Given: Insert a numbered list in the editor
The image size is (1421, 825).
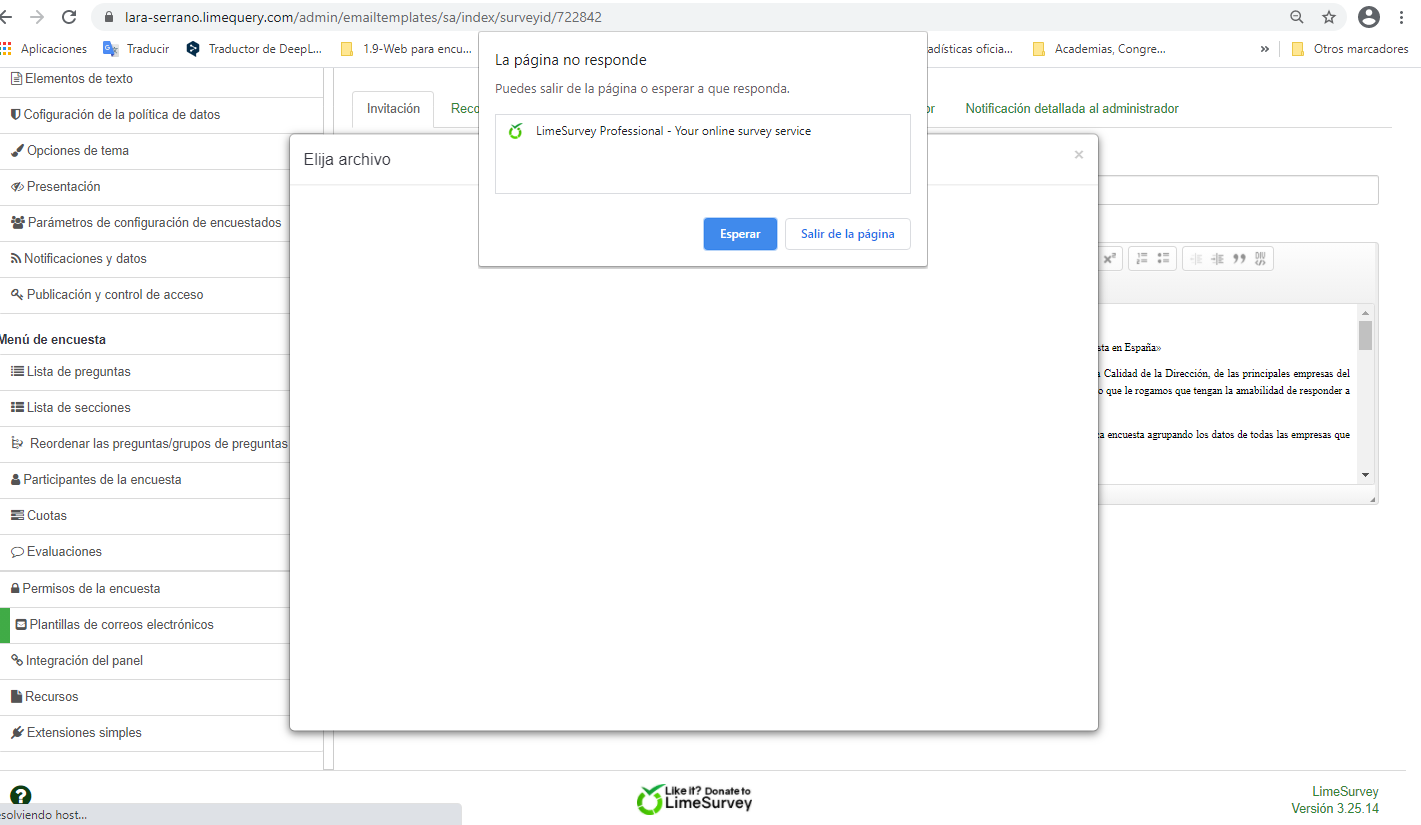Looking at the screenshot, I should 1142,259.
